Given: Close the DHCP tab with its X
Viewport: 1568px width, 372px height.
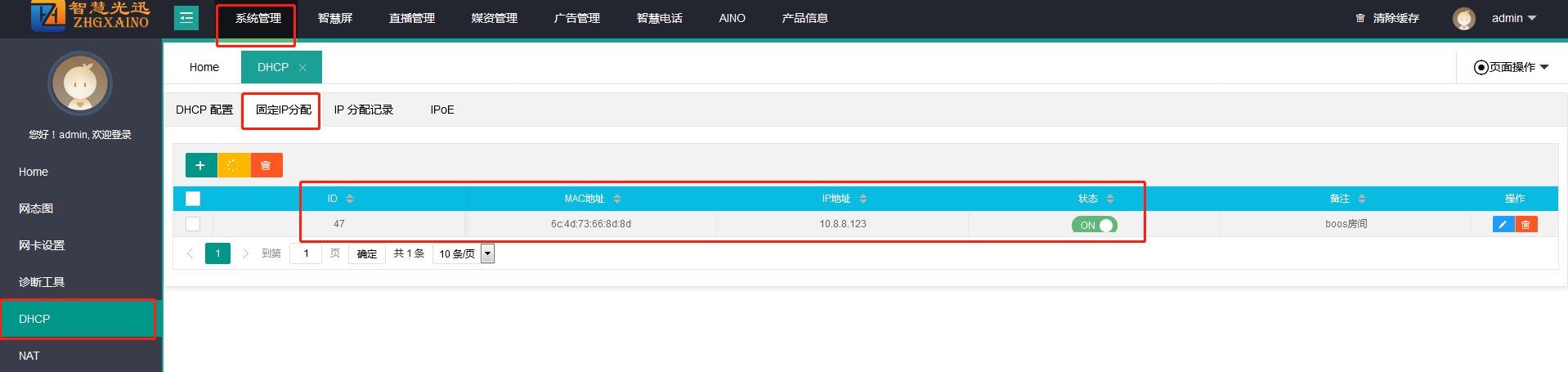Looking at the screenshot, I should point(302,68).
